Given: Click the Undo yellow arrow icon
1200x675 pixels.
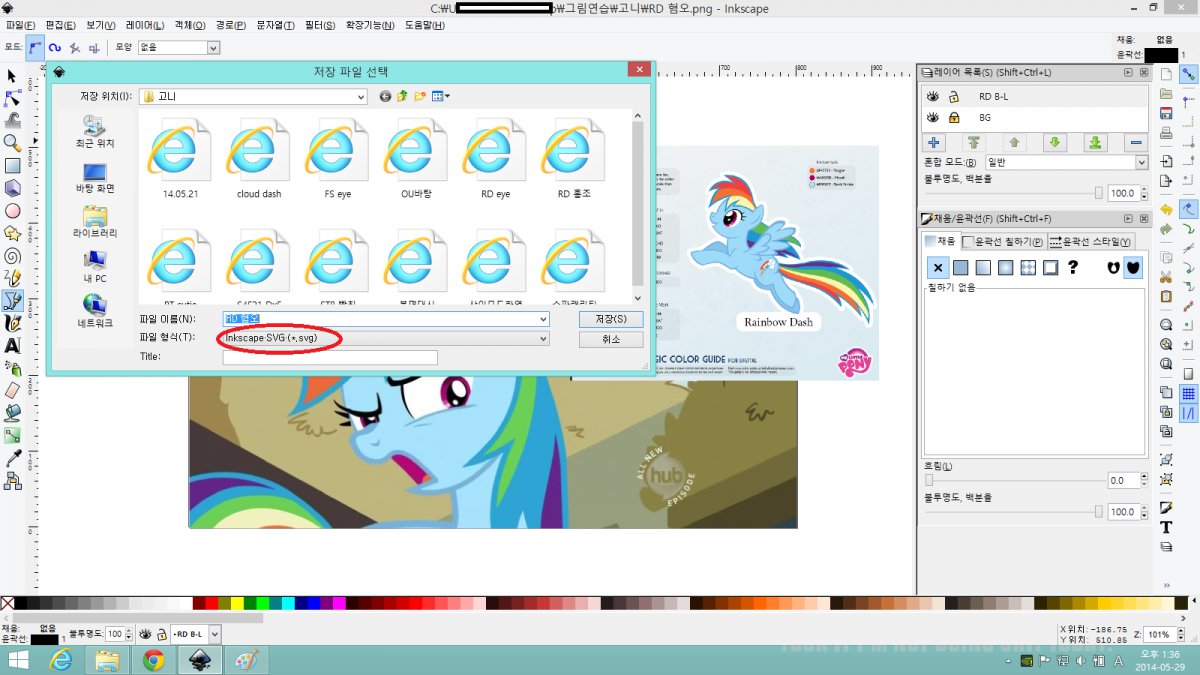Looking at the screenshot, I should click(x=1166, y=209).
